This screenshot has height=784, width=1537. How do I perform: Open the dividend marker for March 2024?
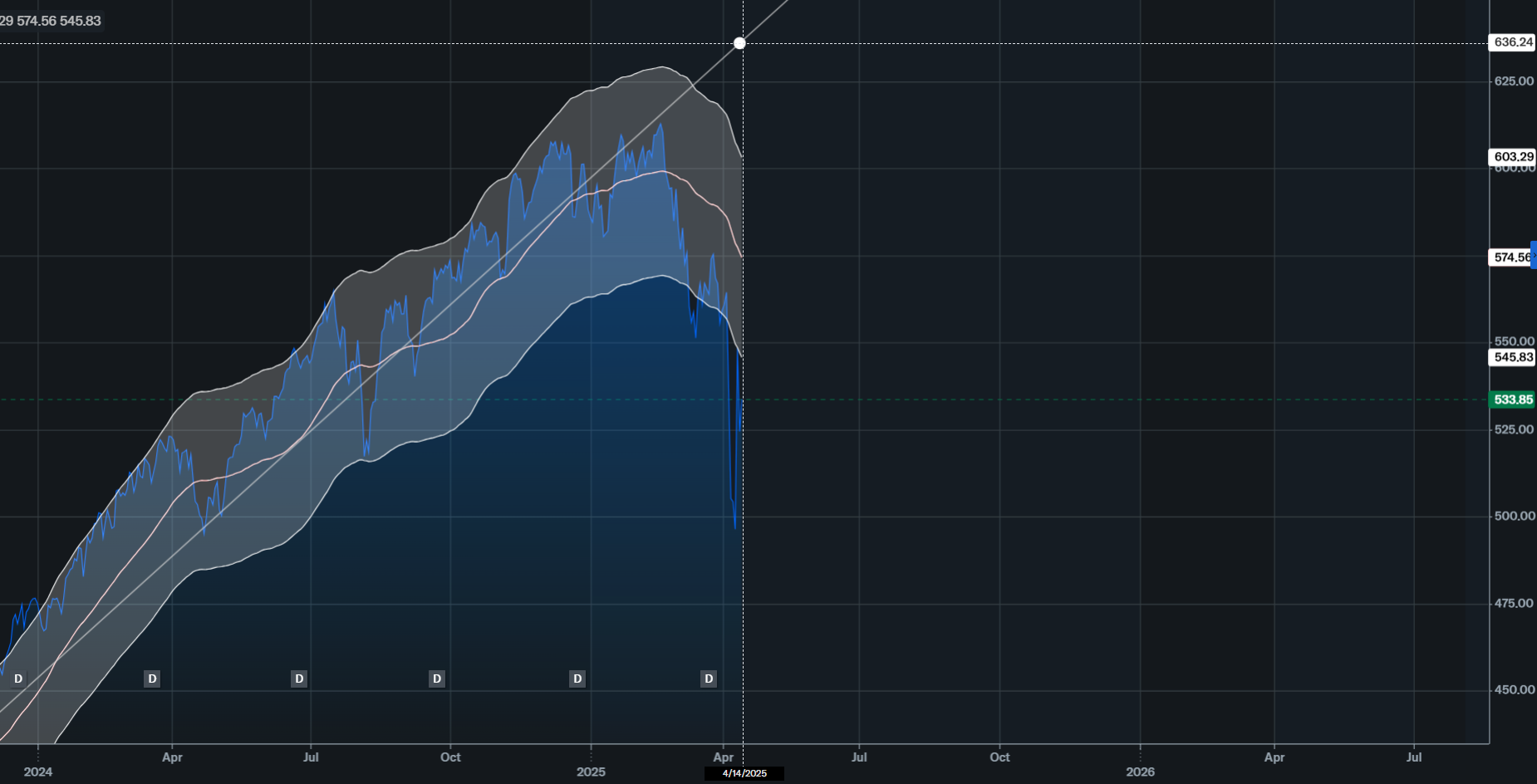click(x=152, y=679)
